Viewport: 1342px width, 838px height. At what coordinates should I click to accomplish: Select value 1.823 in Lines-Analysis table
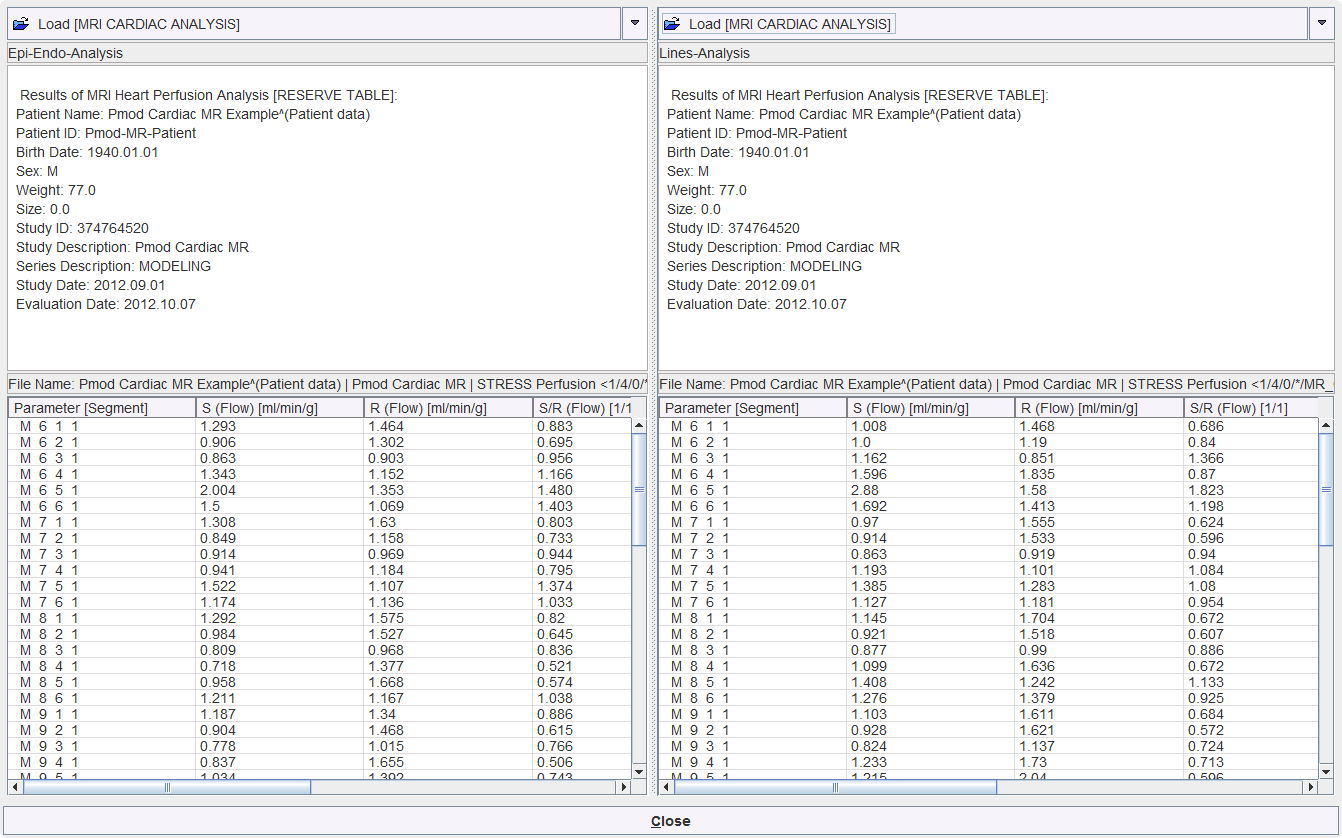click(x=1205, y=490)
